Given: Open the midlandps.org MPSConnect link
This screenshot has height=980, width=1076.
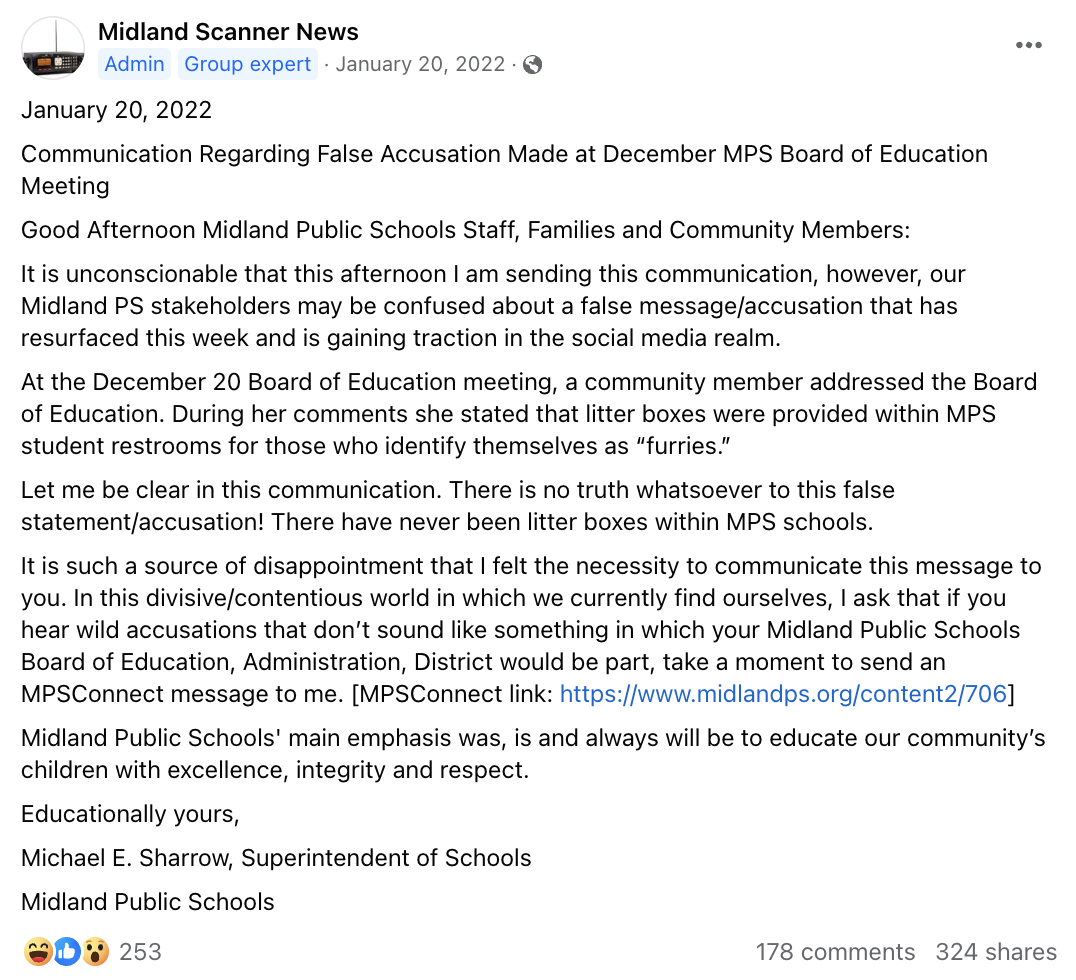Looking at the screenshot, I should [783, 694].
